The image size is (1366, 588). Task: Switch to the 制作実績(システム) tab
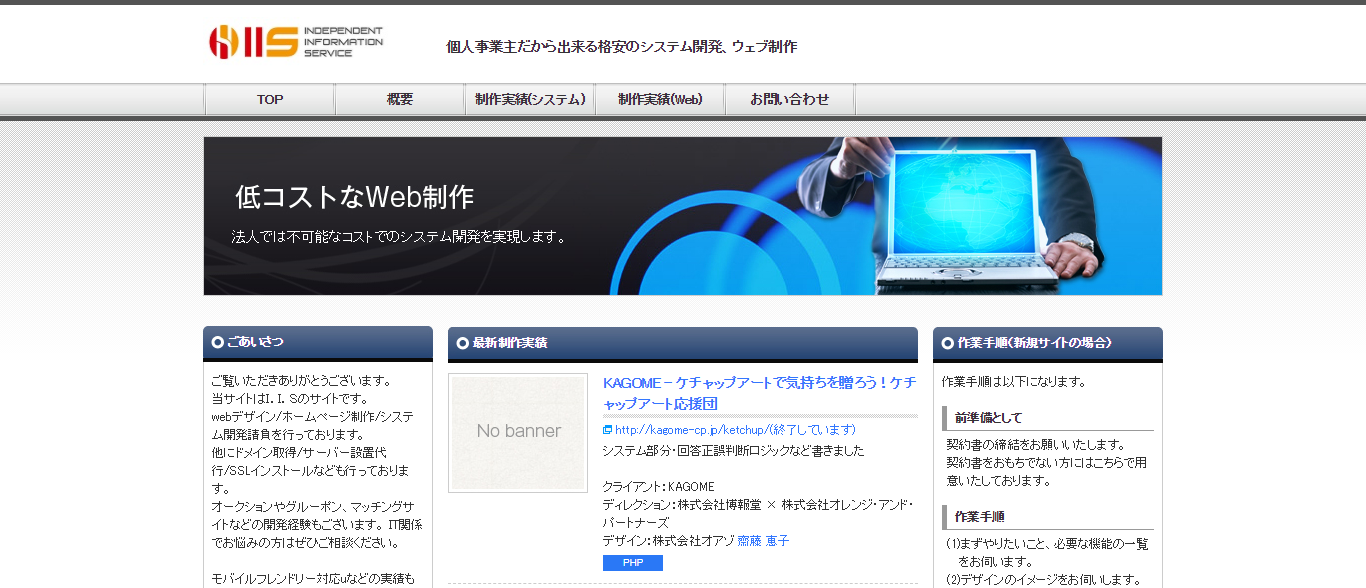529,98
